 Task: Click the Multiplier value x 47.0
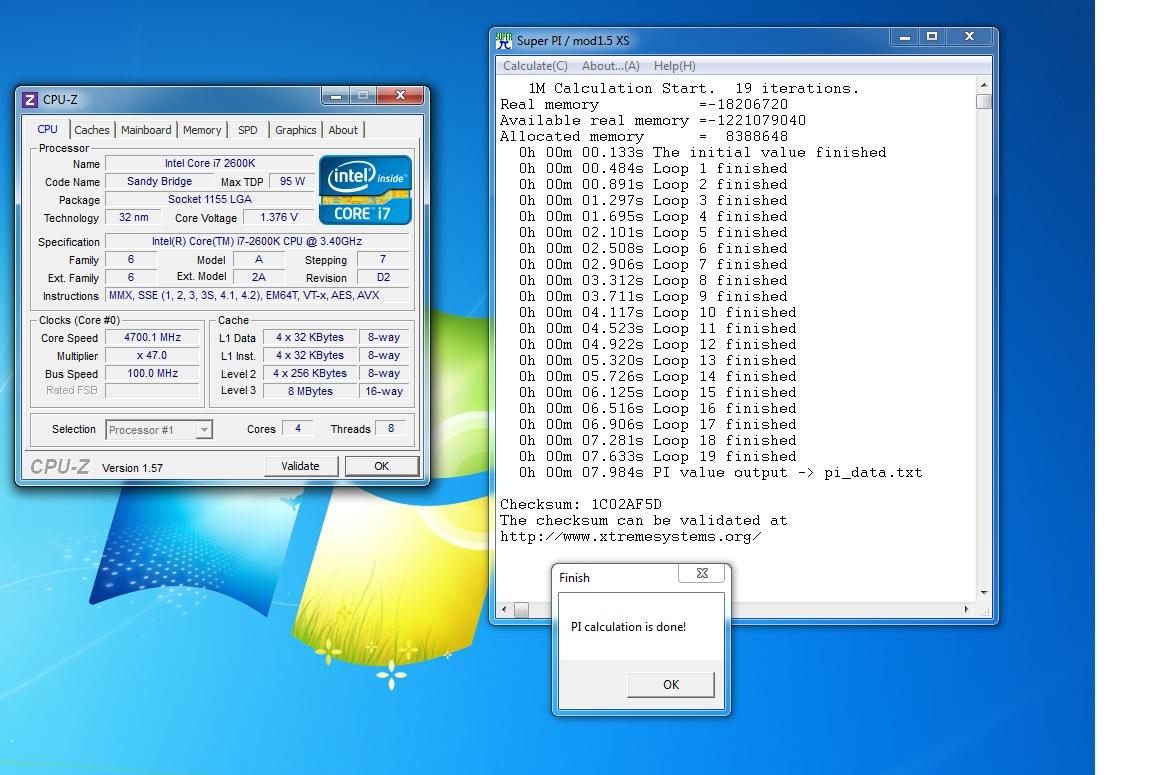click(x=152, y=355)
